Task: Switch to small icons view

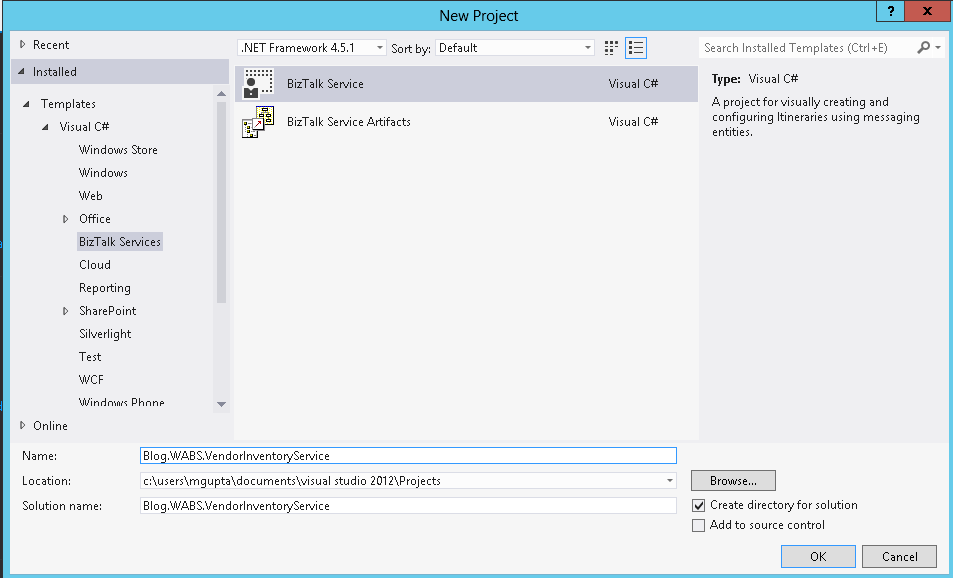Action: [611, 48]
